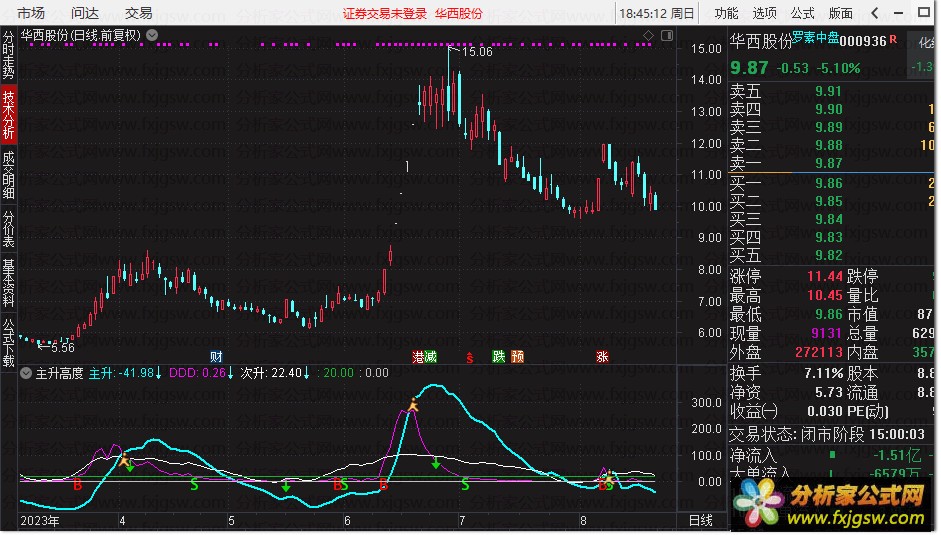Click the orange figure icon at indicator peak

(x=413, y=405)
